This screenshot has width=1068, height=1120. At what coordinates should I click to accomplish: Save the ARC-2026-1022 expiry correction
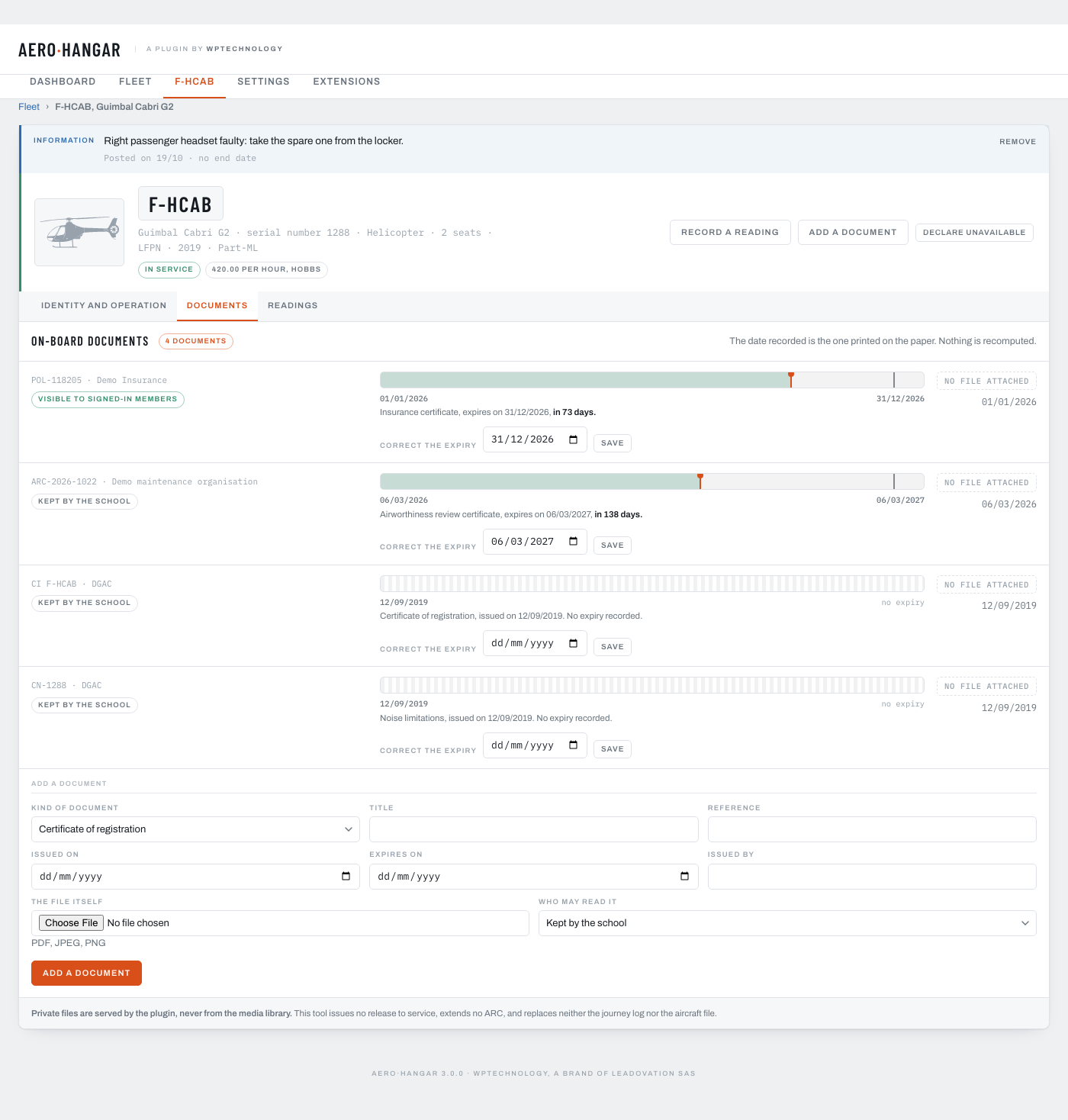(613, 546)
